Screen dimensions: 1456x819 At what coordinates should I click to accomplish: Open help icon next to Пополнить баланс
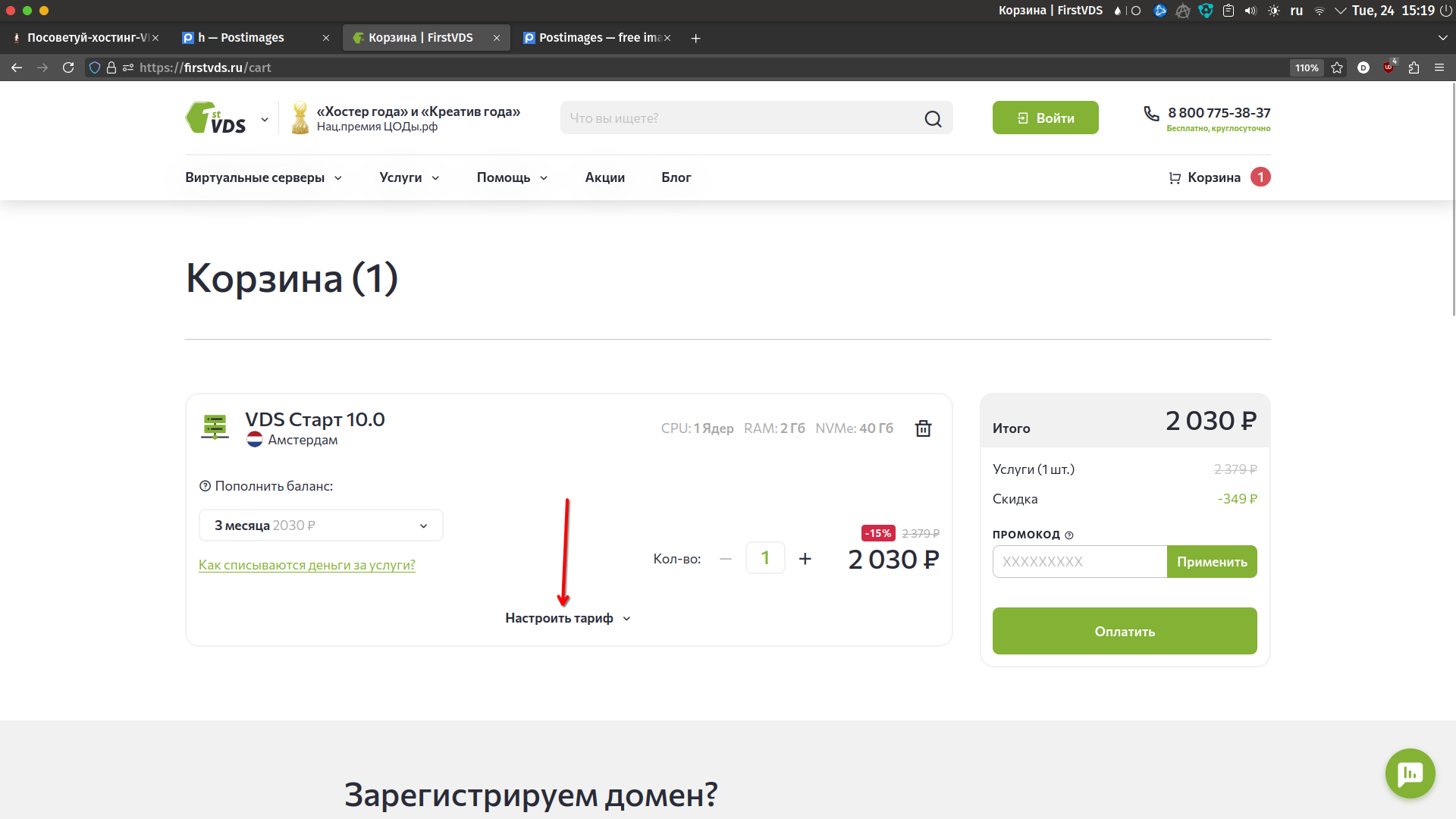pyautogui.click(x=205, y=486)
